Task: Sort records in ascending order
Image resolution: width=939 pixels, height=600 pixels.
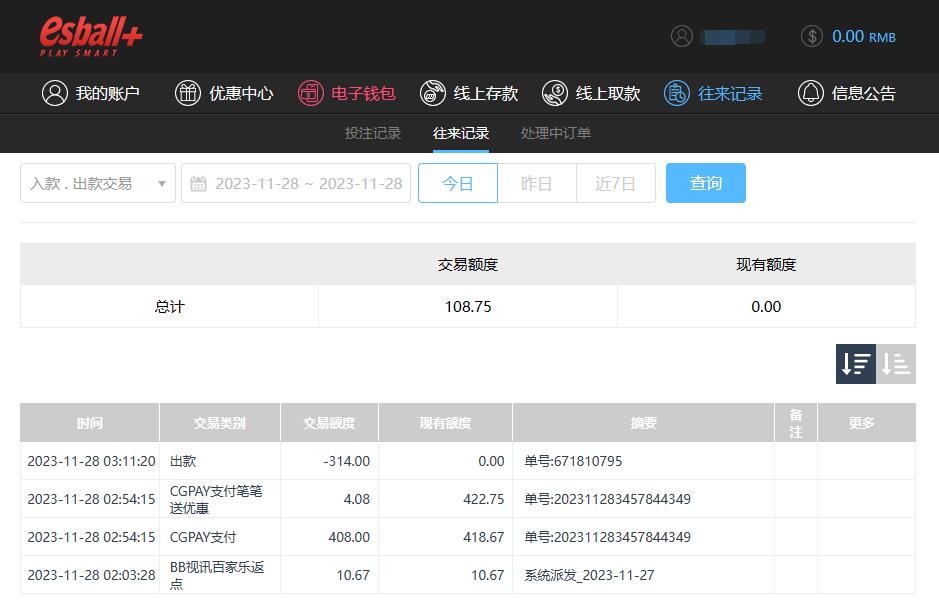Action: tap(896, 364)
